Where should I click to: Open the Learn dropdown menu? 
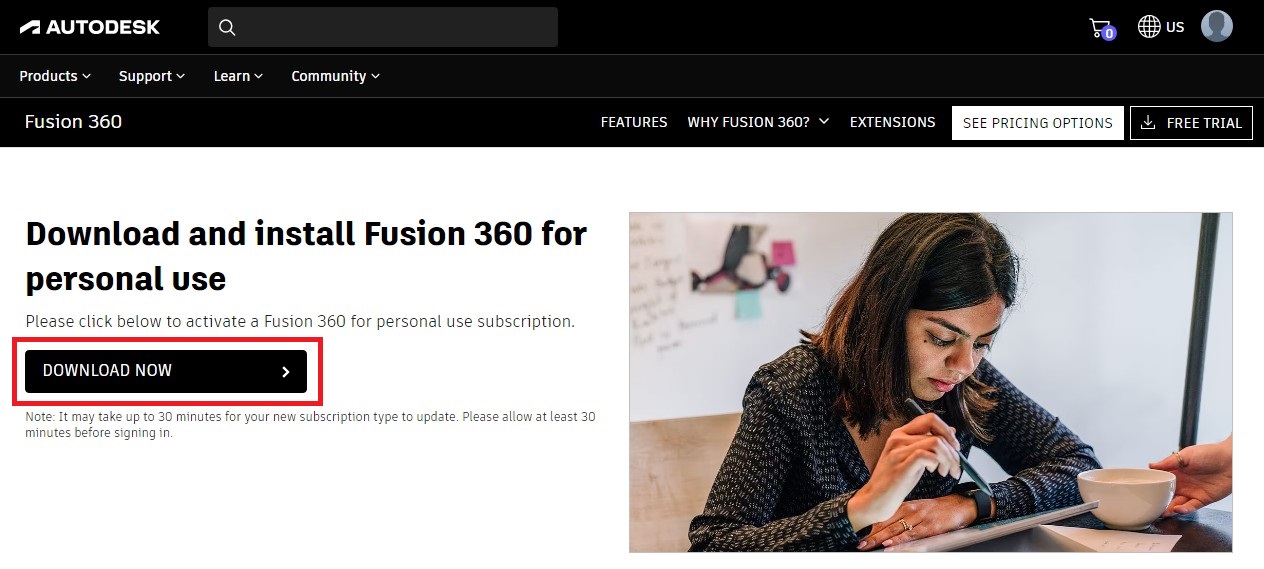[238, 76]
